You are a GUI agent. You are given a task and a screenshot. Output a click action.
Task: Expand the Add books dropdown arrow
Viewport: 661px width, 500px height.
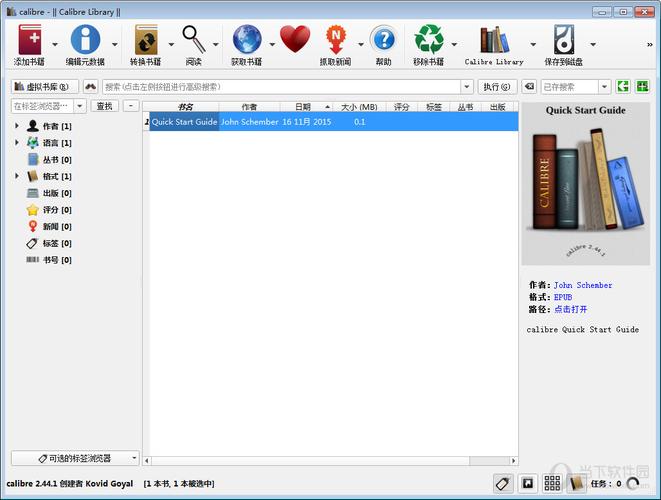click(55, 44)
